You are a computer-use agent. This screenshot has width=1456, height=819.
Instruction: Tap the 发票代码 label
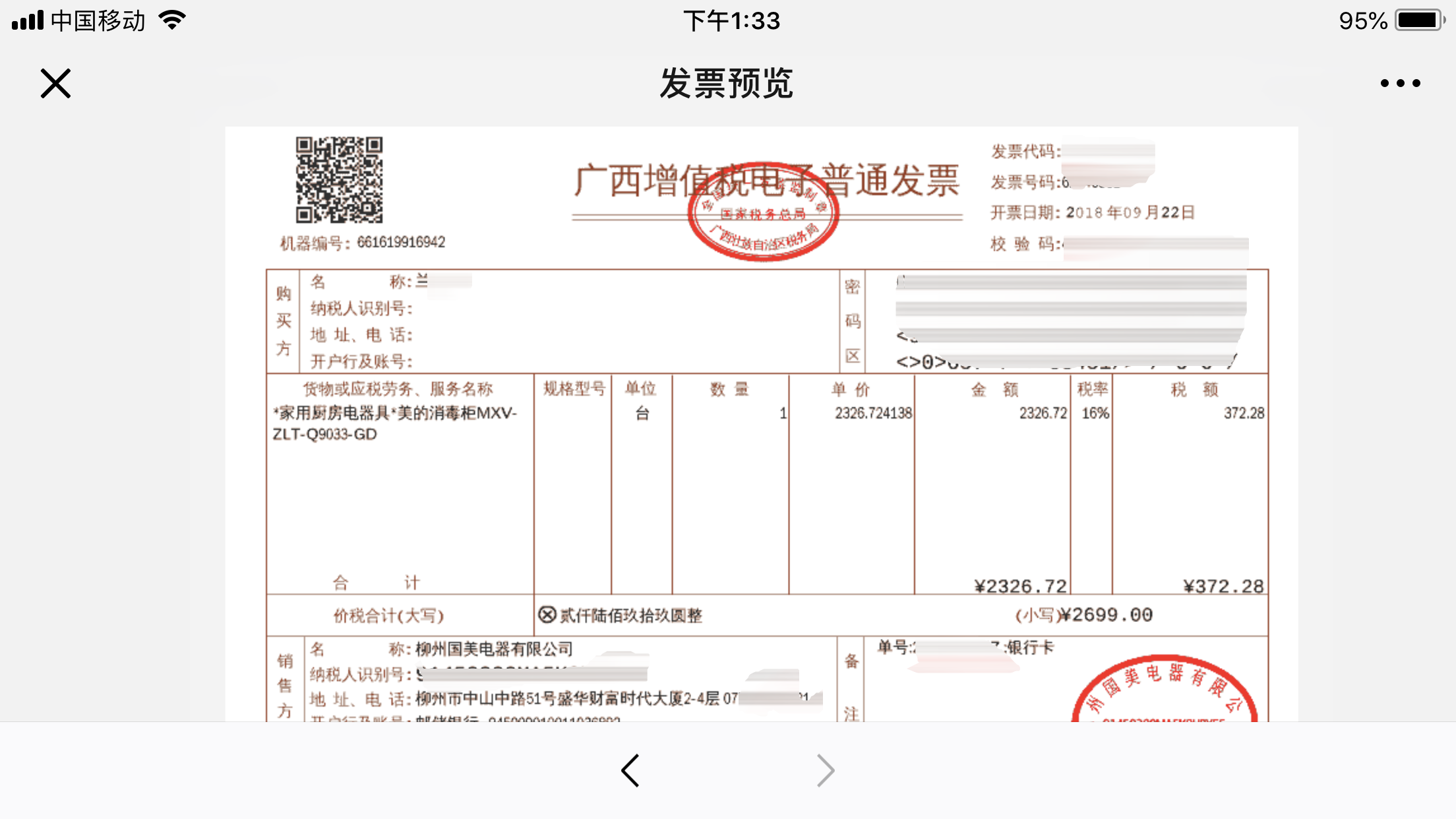pos(1025,152)
